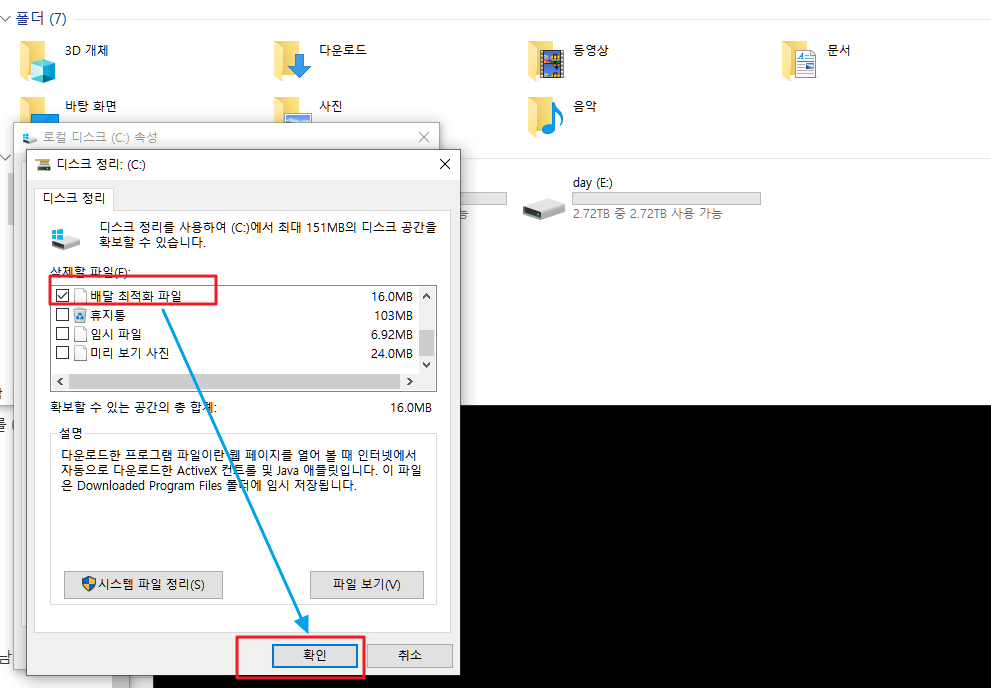Image resolution: width=991 pixels, height=688 pixels.
Task: Select the 음악 folder label
Action: 585,106
